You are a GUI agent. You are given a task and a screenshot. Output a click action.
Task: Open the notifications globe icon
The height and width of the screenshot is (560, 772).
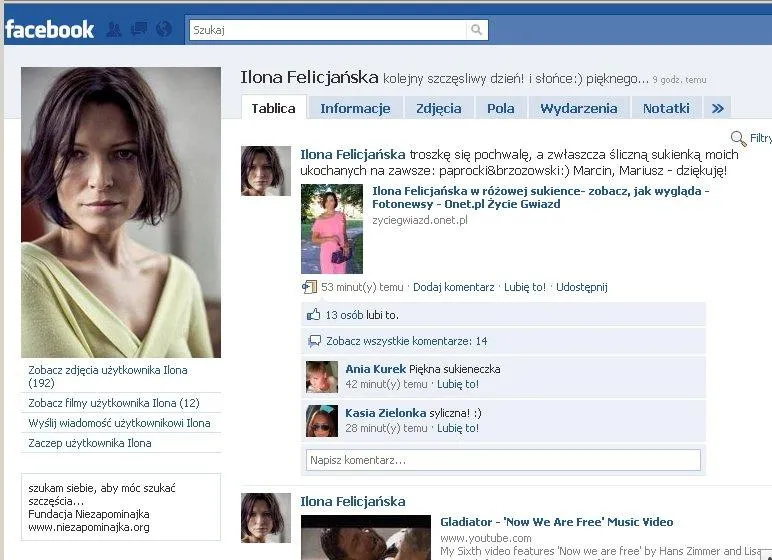click(x=164, y=29)
